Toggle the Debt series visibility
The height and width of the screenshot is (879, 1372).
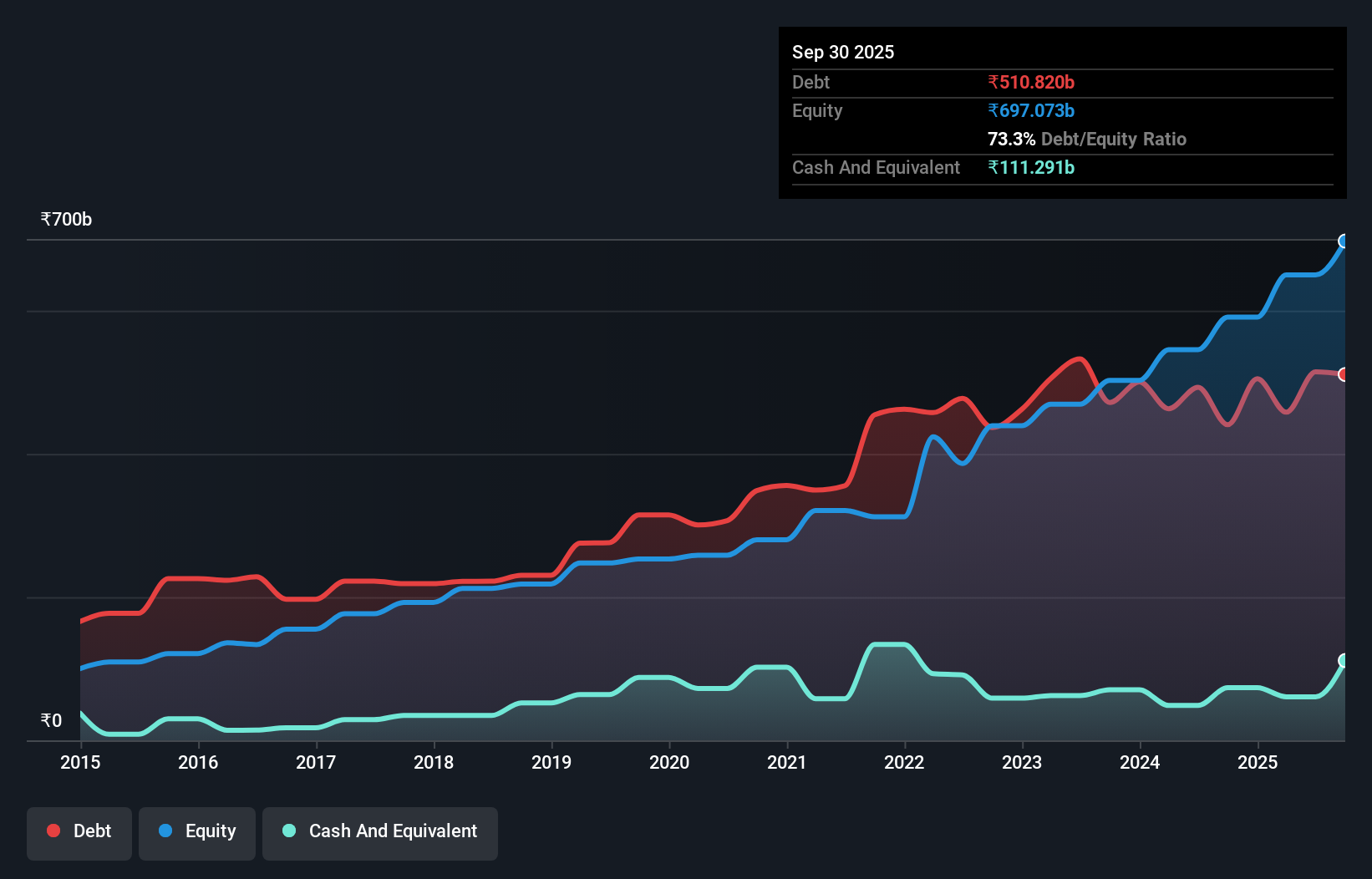coord(79,832)
